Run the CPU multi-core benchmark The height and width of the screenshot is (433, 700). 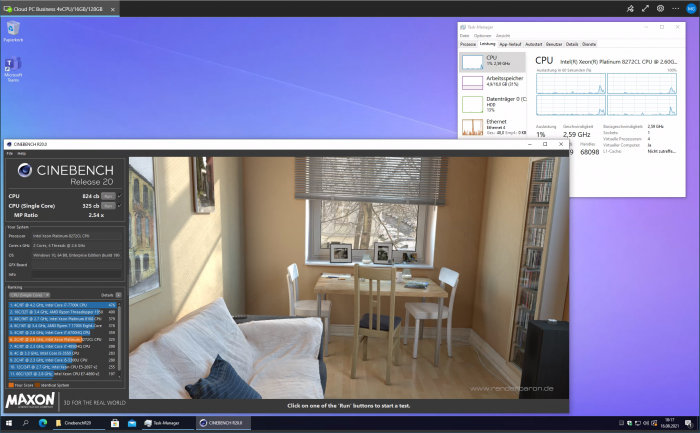tap(108, 196)
